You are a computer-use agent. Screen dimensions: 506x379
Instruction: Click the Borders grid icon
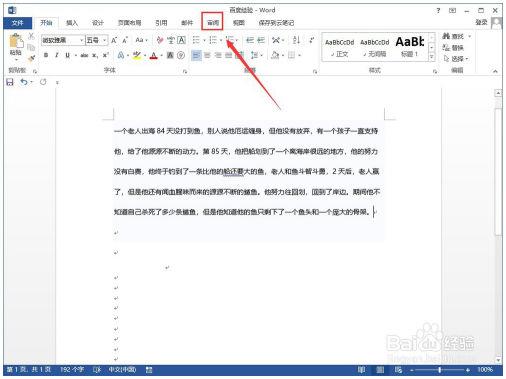(x=291, y=55)
